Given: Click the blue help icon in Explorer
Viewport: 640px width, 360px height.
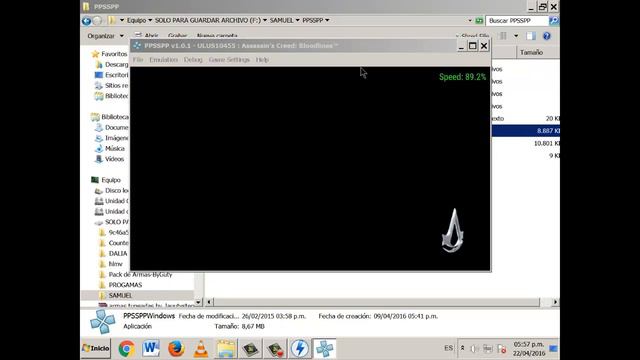Looking at the screenshot, I should click(547, 36).
